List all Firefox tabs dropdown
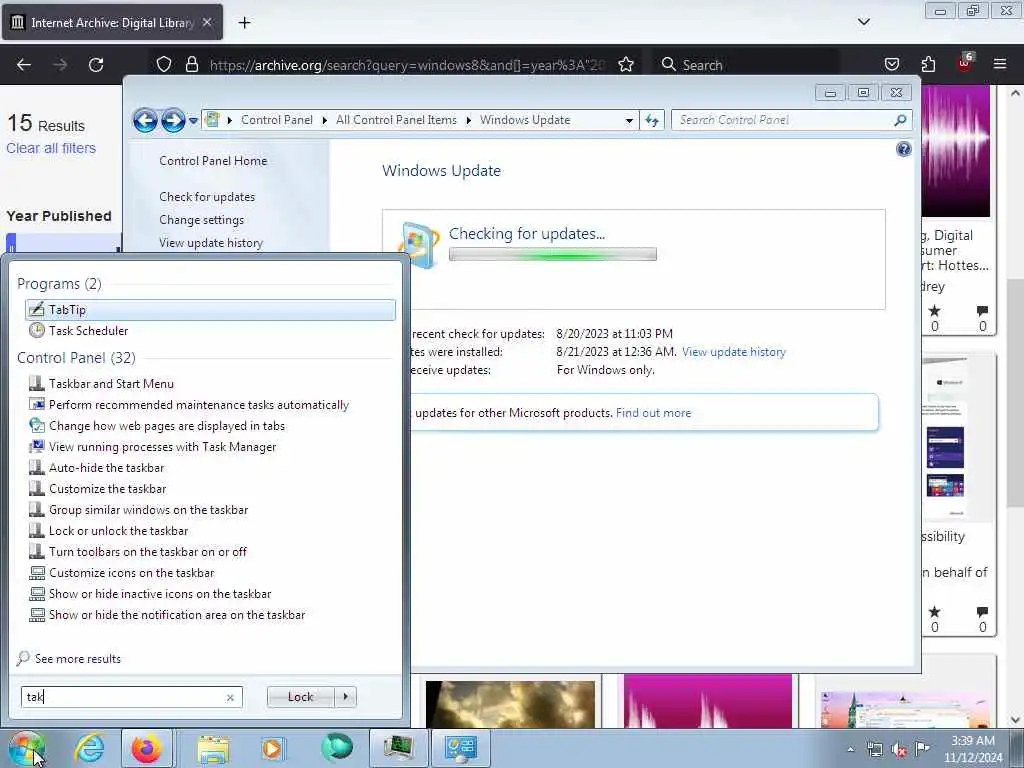The image size is (1024, 768). pos(863,22)
